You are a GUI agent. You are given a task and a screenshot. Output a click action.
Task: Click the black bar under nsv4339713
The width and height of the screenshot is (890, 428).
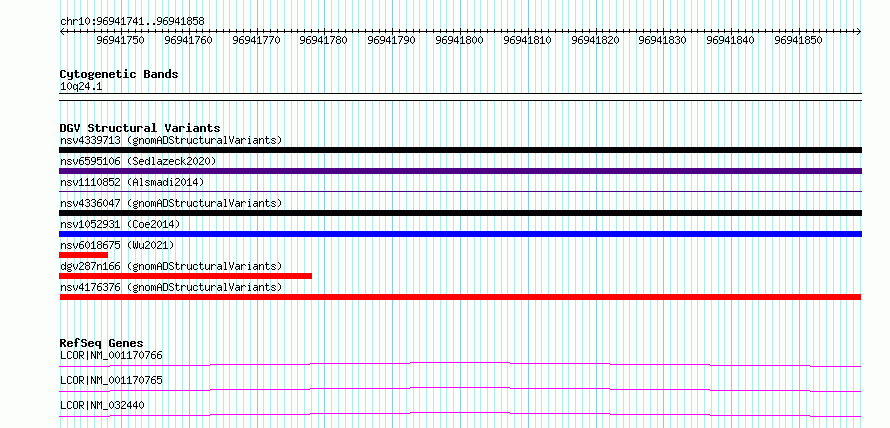point(460,150)
